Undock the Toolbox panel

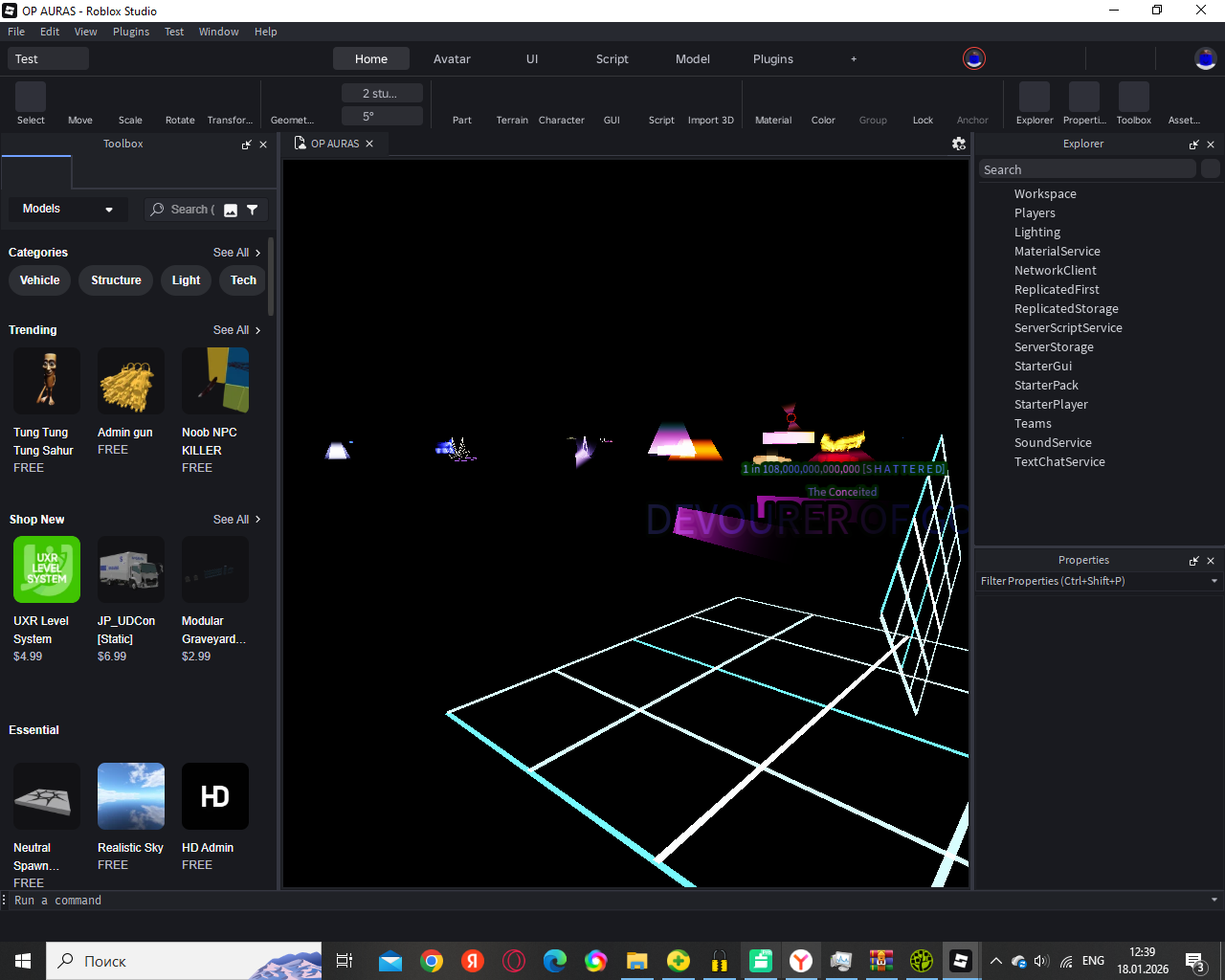(247, 145)
